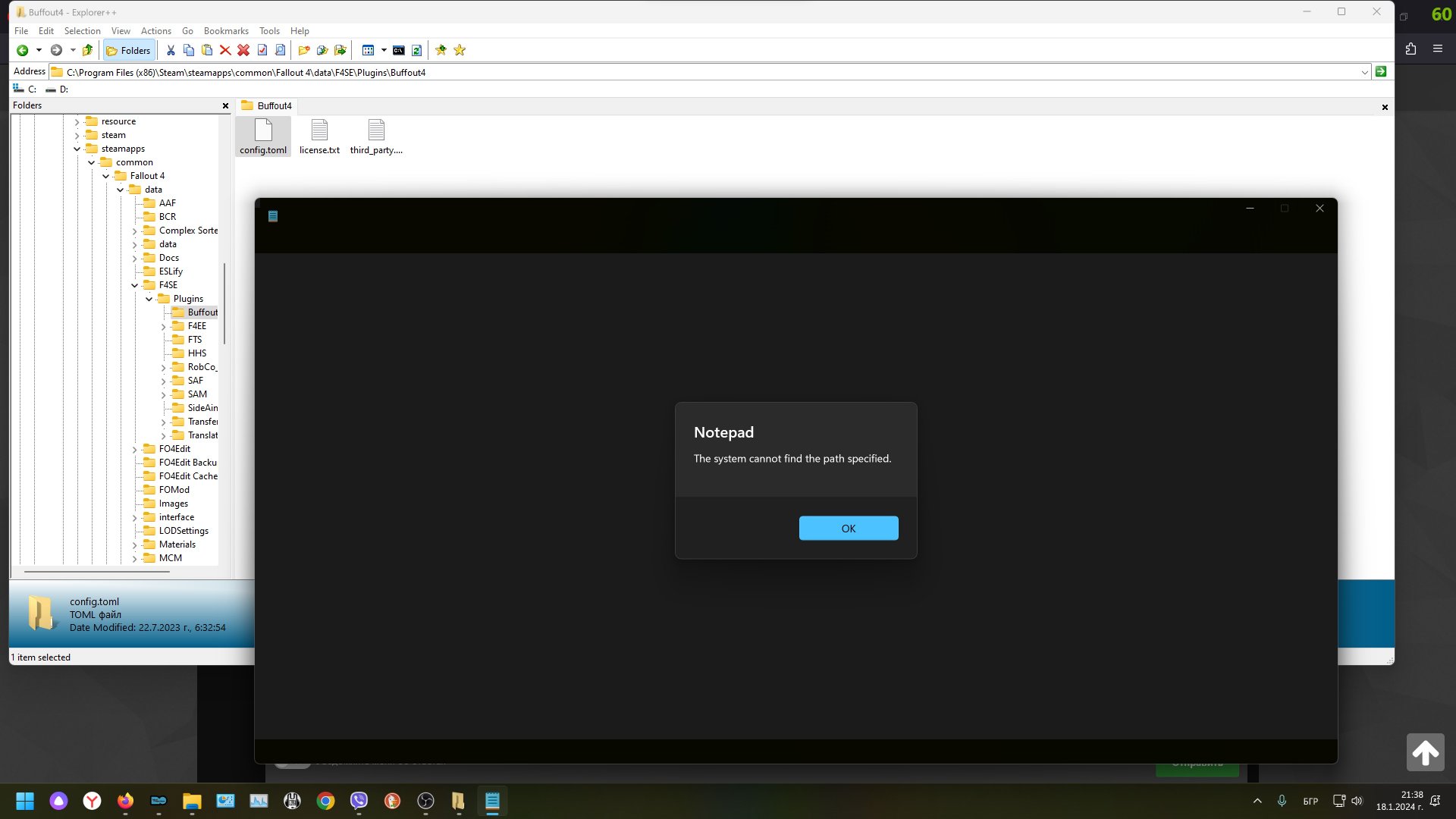Open the Tools menu

tap(269, 31)
